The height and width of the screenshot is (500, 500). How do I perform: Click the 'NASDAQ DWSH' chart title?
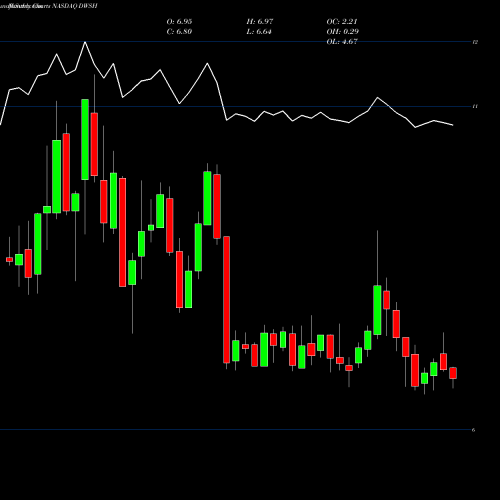click(75, 6)
